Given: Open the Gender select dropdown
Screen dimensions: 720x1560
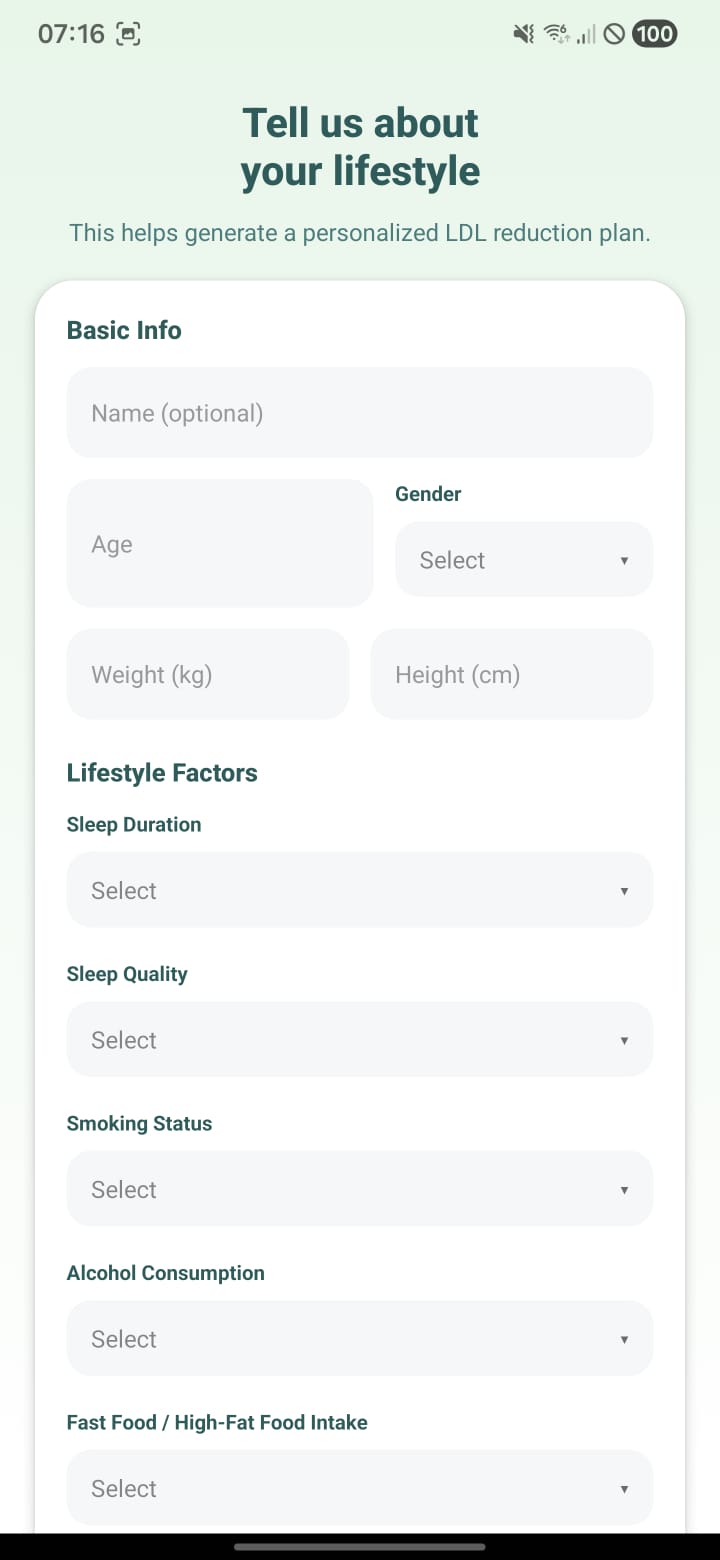Looking at the screenshot, I should (523, 559).
